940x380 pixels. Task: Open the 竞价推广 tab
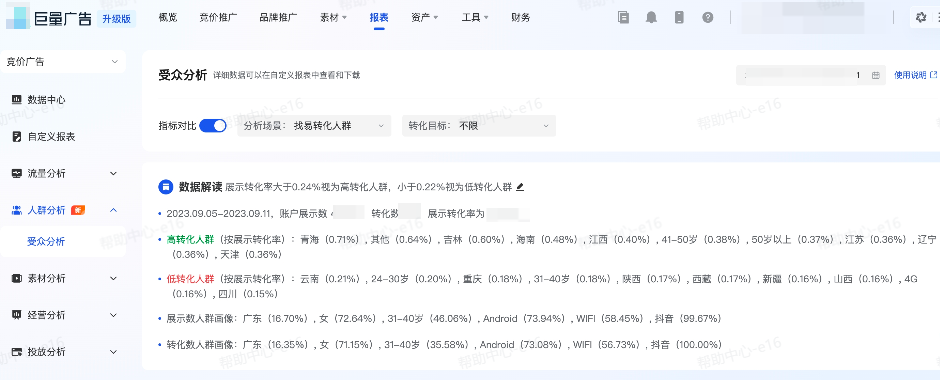(x=218, y=17)
